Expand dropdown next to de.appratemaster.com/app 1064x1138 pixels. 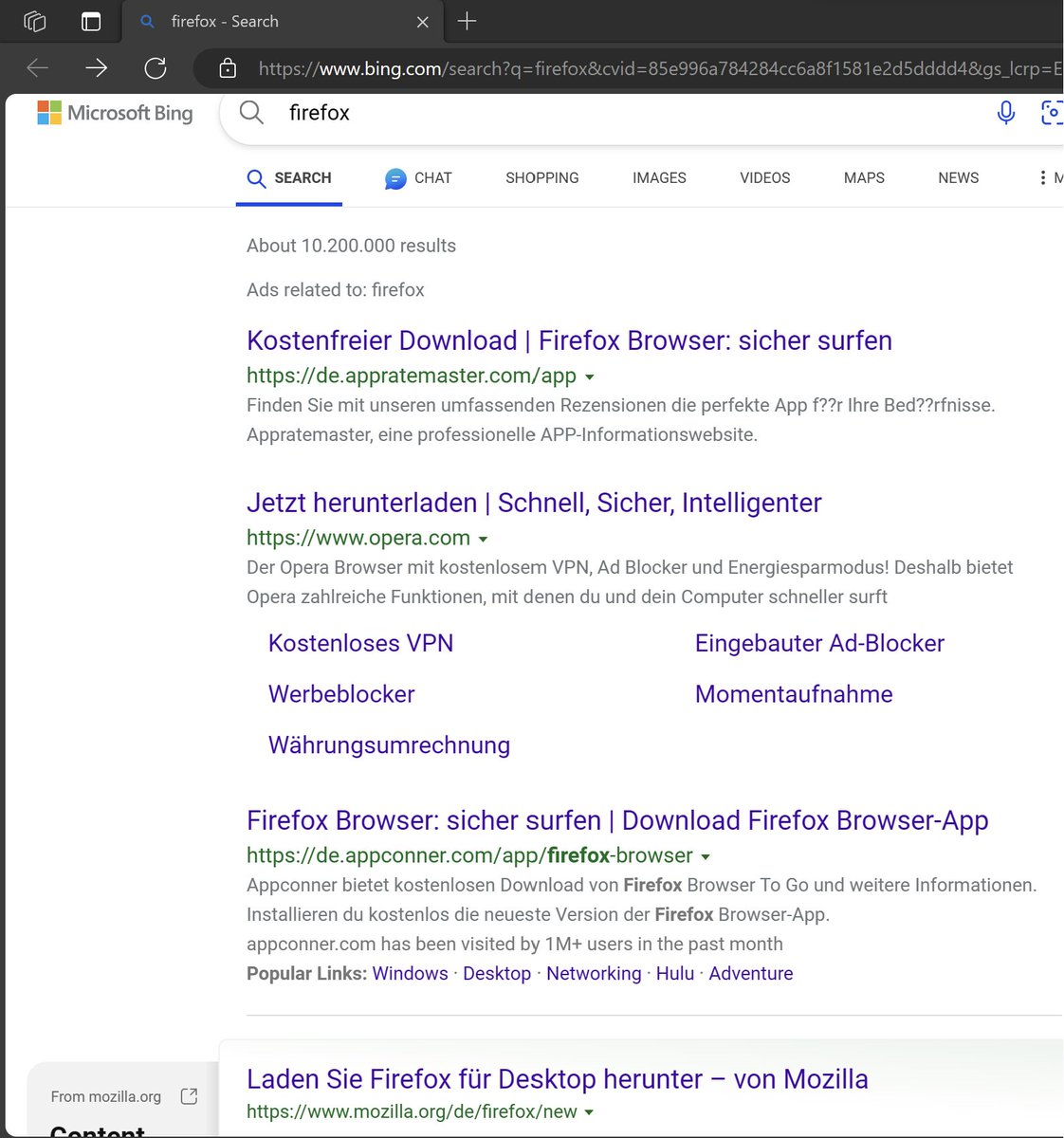tap(589, 376)
